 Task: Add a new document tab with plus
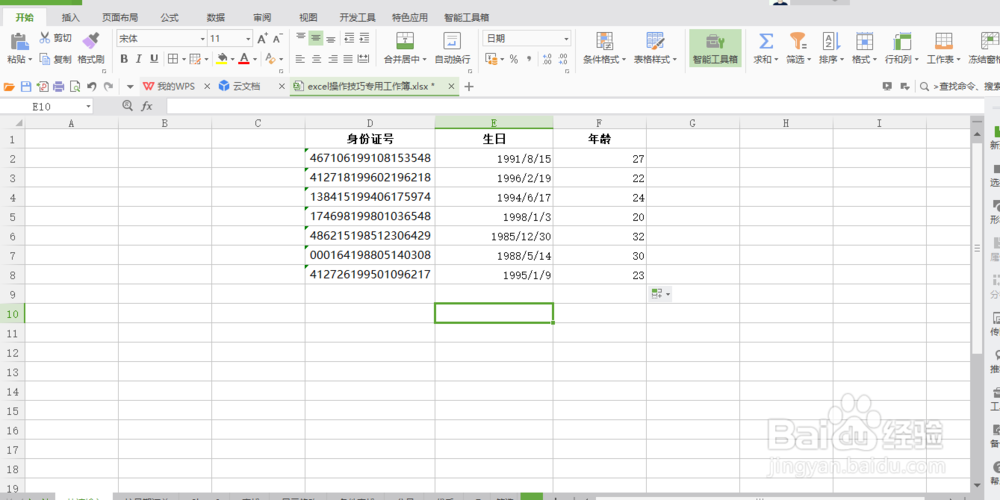(x=469, y=86)
